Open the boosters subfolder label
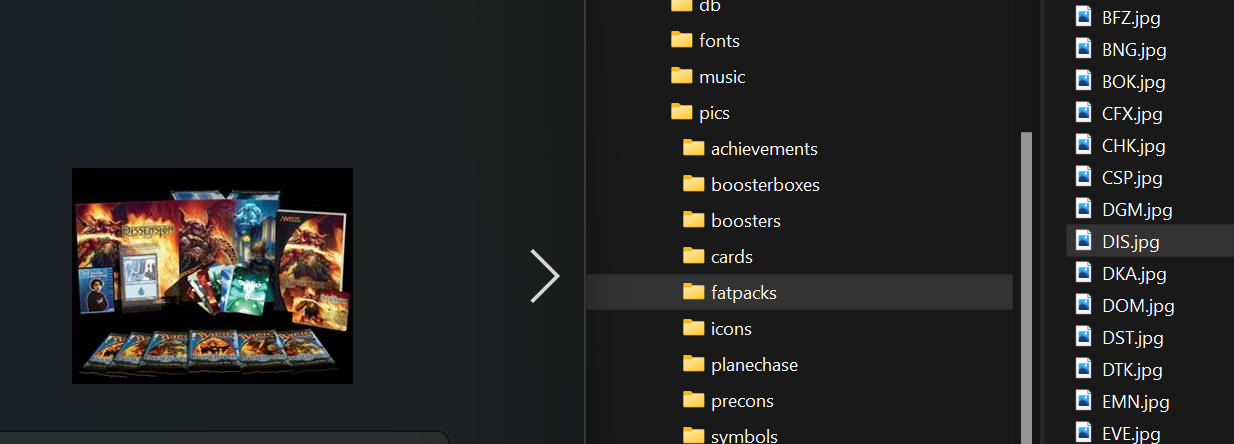The height and width of the screenshot is (444, 1234). [746, 221]
